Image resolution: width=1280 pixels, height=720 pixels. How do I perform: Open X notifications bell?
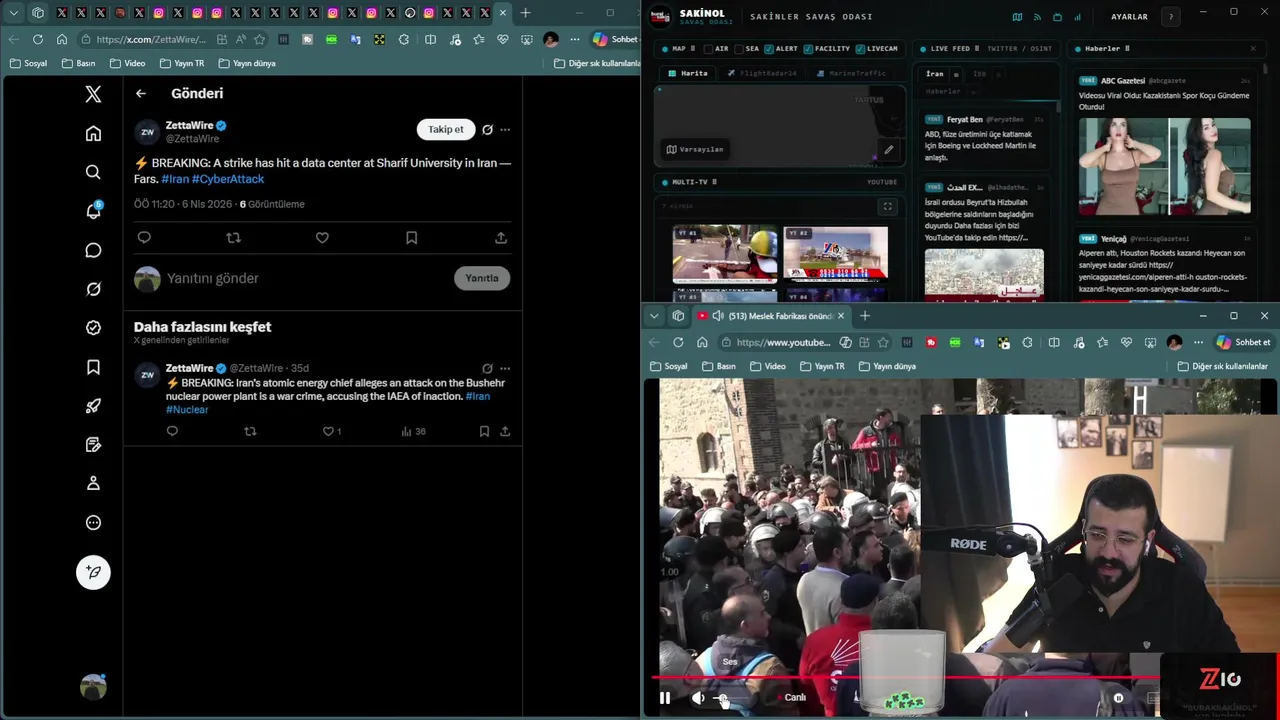coord(93,211)
